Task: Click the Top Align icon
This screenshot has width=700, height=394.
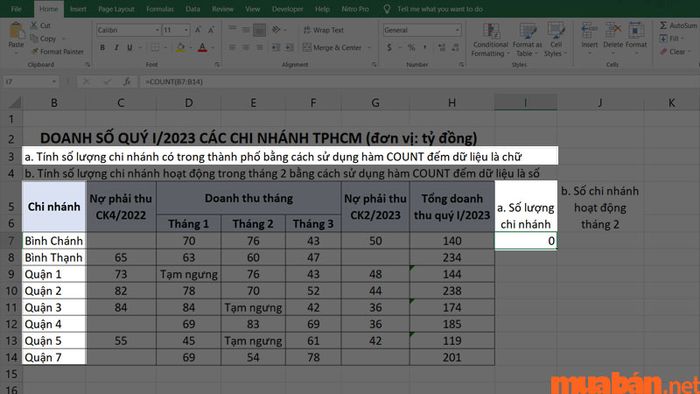Action: point(232,29)
